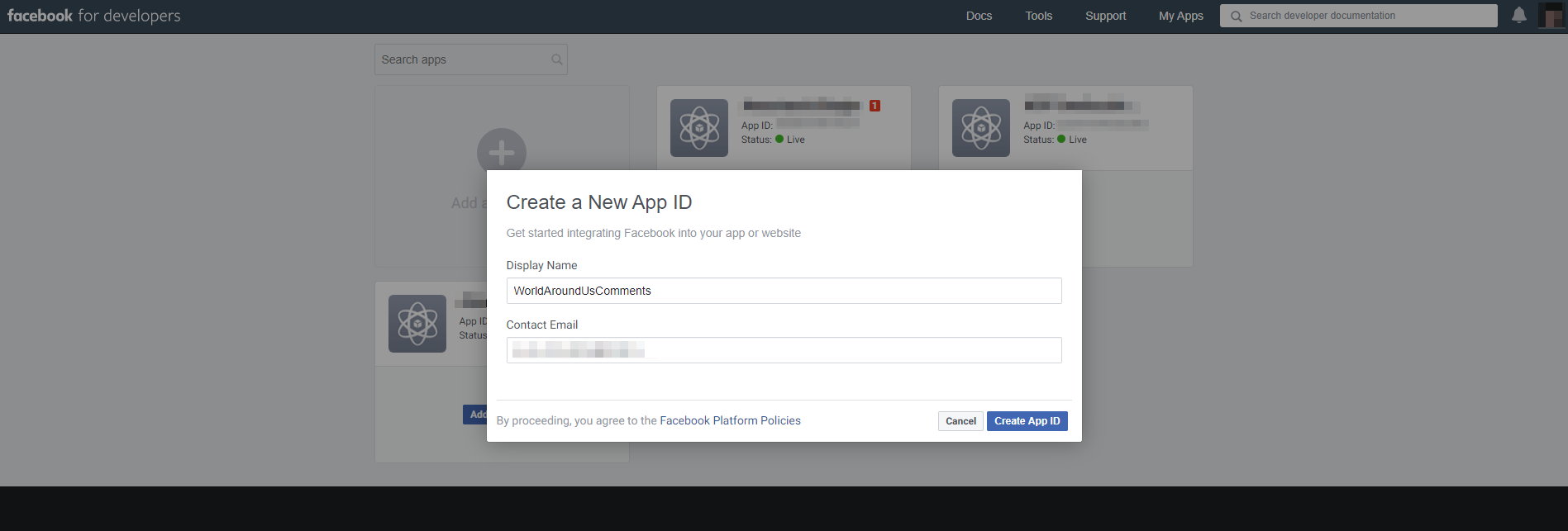Open the Support menu
Screen dimensions: 1568x531
pos(1106,16)
